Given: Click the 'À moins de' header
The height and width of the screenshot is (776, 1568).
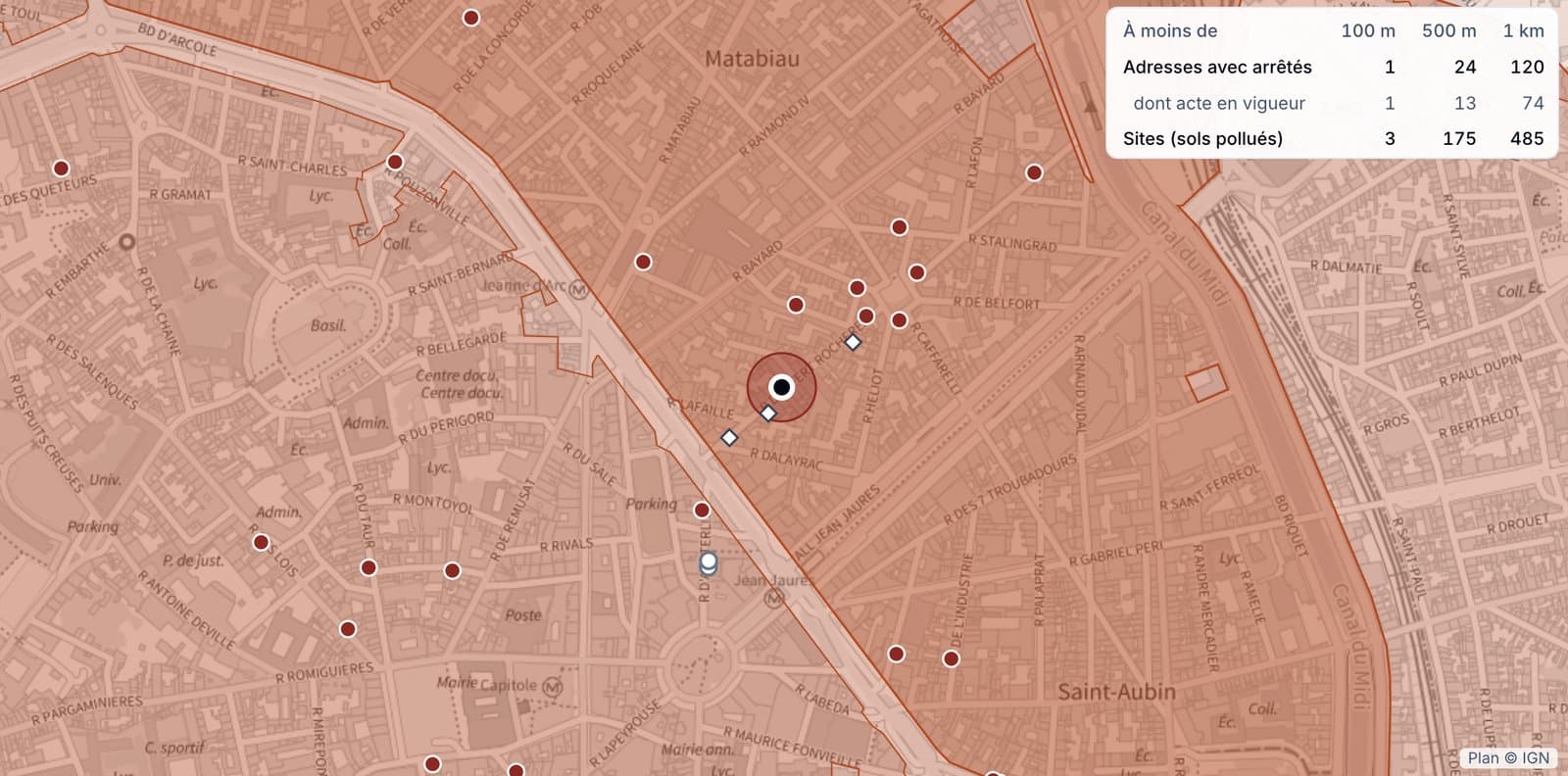Looking at the screenshot, I should 1170,30.
